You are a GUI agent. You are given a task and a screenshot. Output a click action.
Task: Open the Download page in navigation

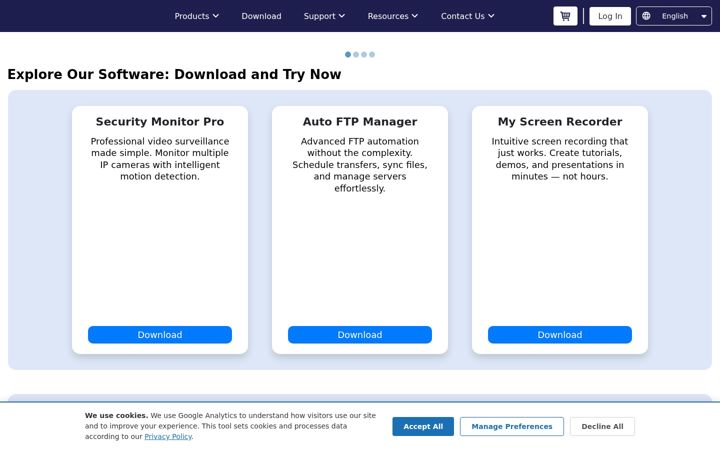tap(261, 16)
